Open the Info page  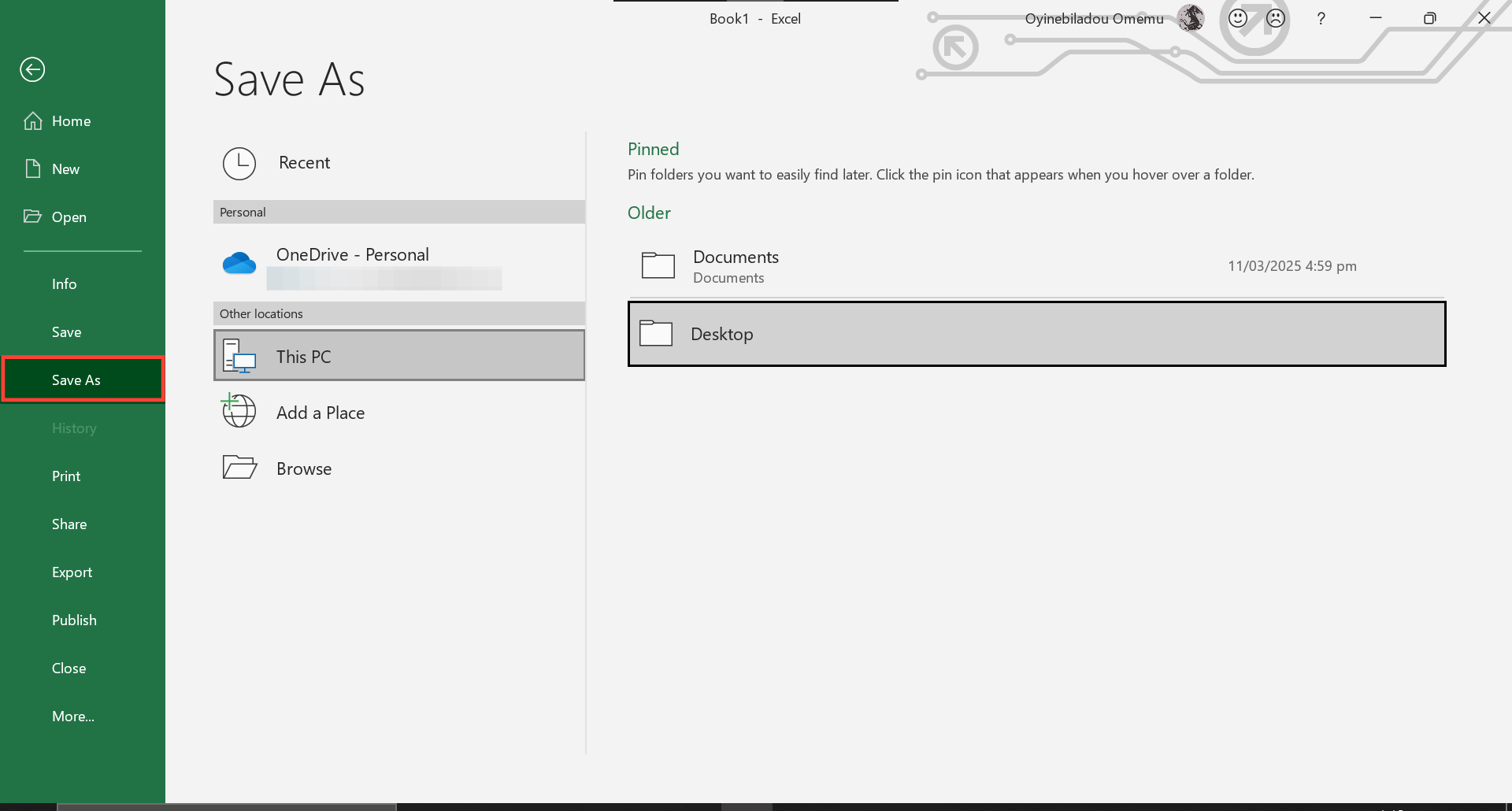(65, 284)
